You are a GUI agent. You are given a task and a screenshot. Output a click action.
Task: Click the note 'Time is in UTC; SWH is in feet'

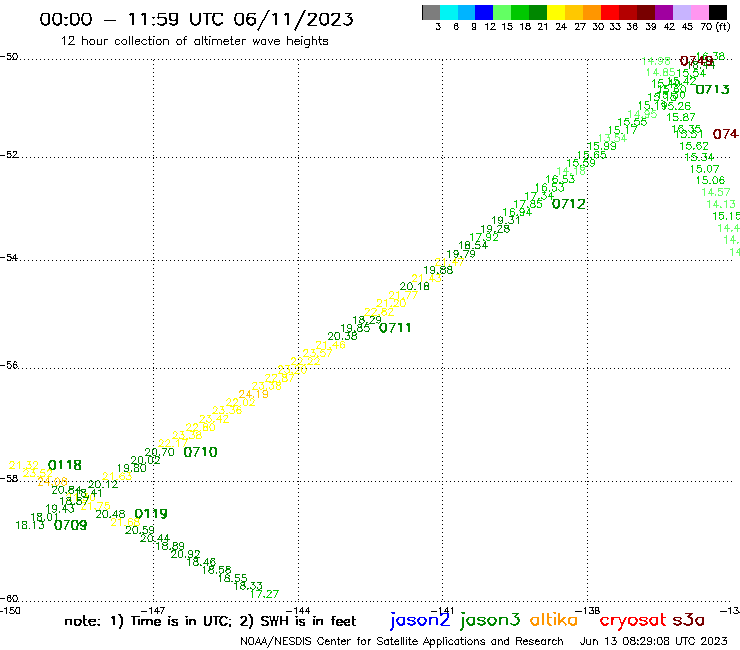coord(210,621)
